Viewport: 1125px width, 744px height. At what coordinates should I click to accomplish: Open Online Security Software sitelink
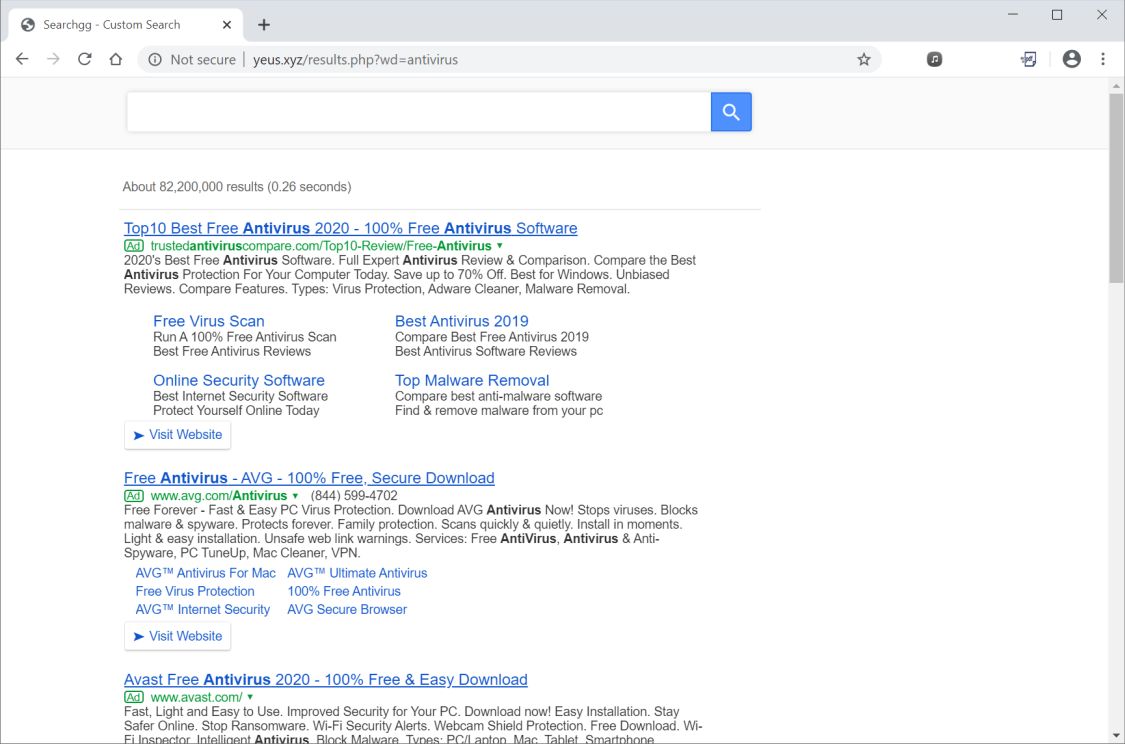[x=238, y=380]
